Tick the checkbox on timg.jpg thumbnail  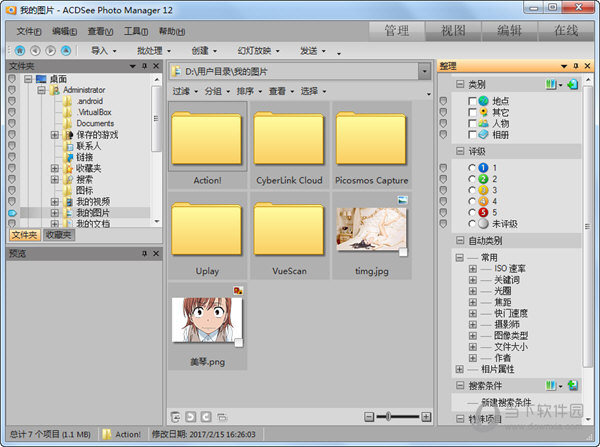[x=403, y=252]
